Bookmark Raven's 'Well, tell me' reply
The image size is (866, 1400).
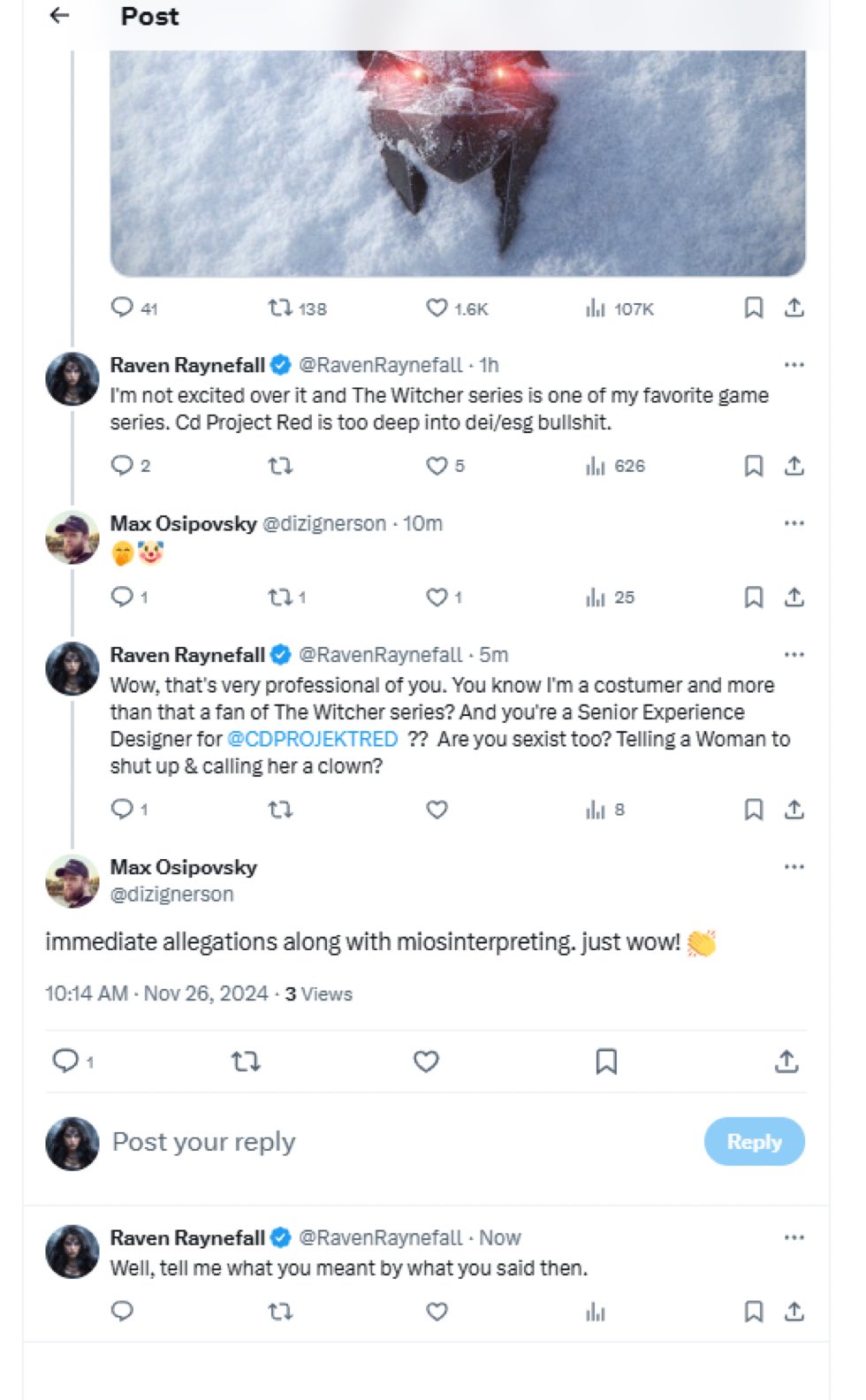[x=753, y=1312]
